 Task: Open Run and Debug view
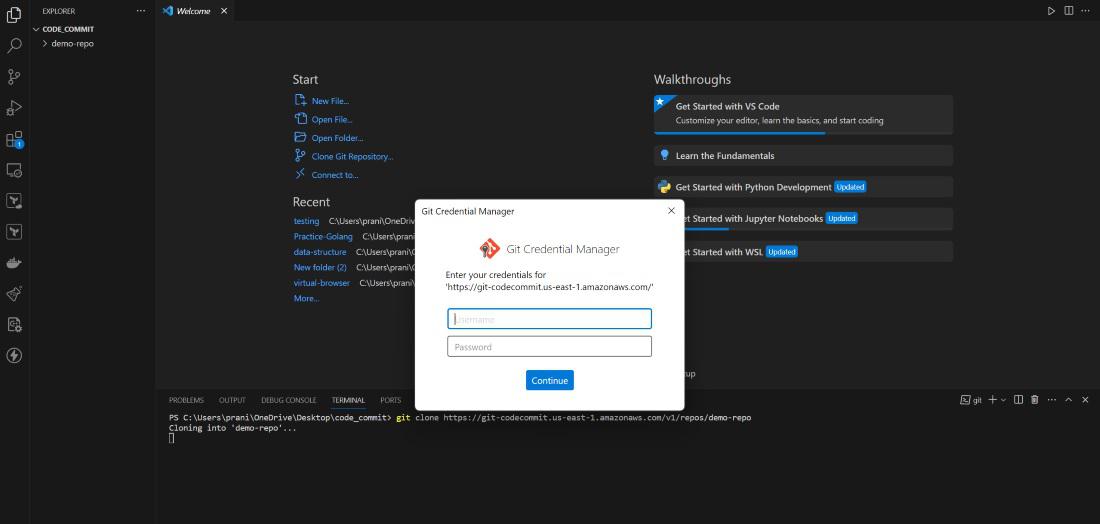click(14, 108)
